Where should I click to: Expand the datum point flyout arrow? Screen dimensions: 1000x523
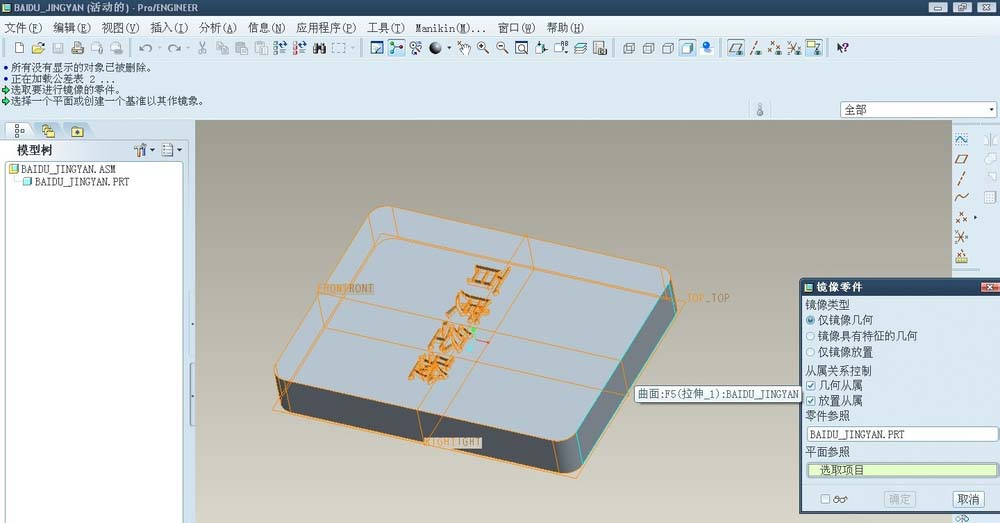pyautogui.click(x=975, y=217)
